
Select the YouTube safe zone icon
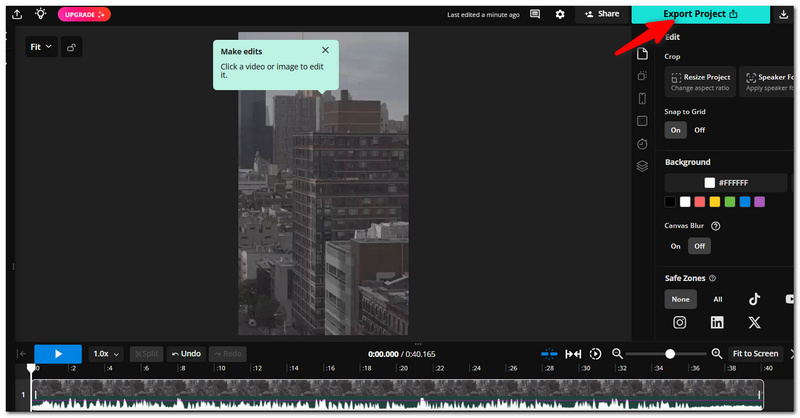tap(790, 299)
